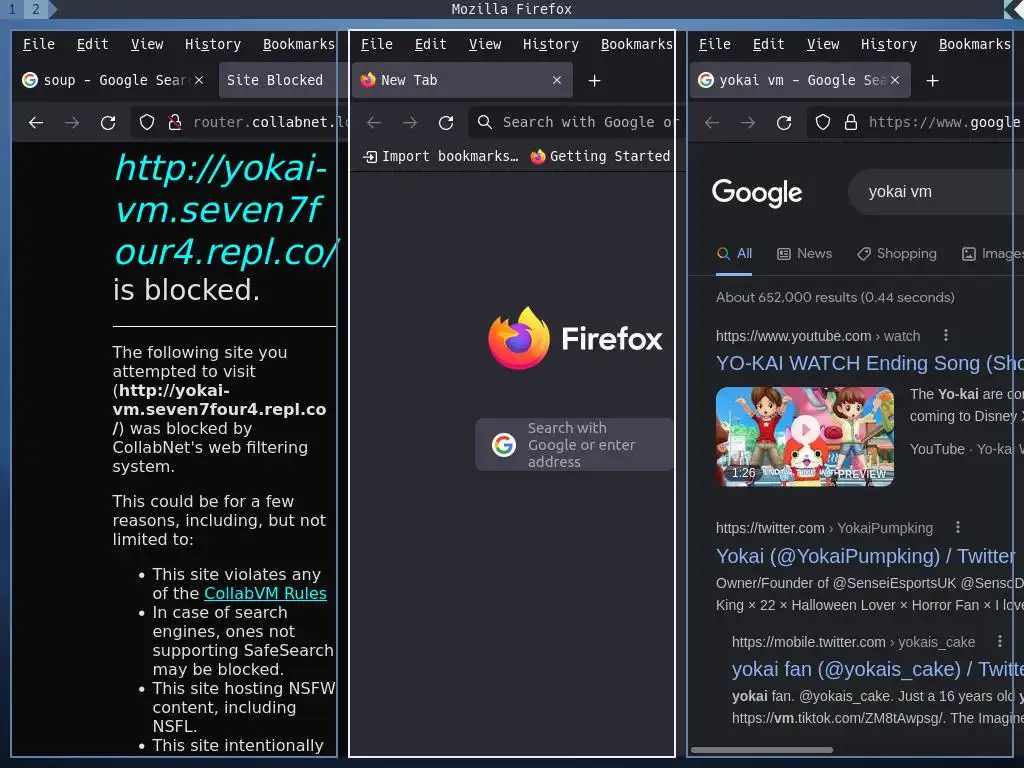Open options for mobile.twitter.com result
Image resolution: width=1024 pixels, height=768 pixels.
(999, 641)
